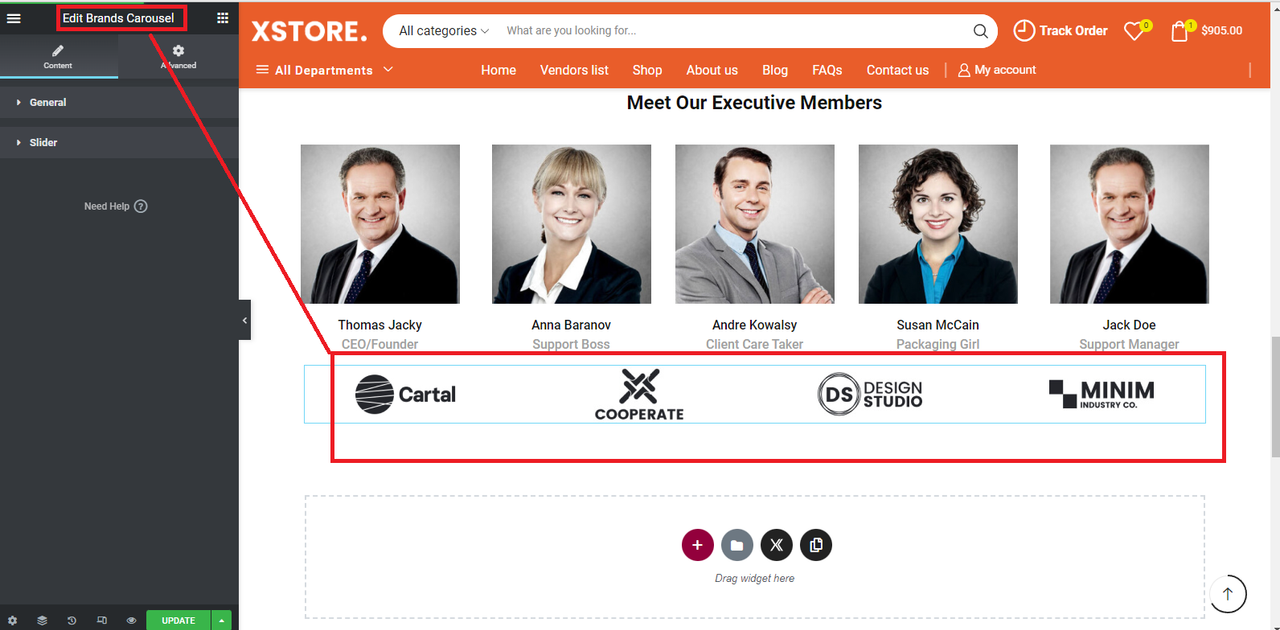Screen dimensions: 1280x630
Task: Toggle the Preview Changes eye icon
Action: tap(131, 620)
